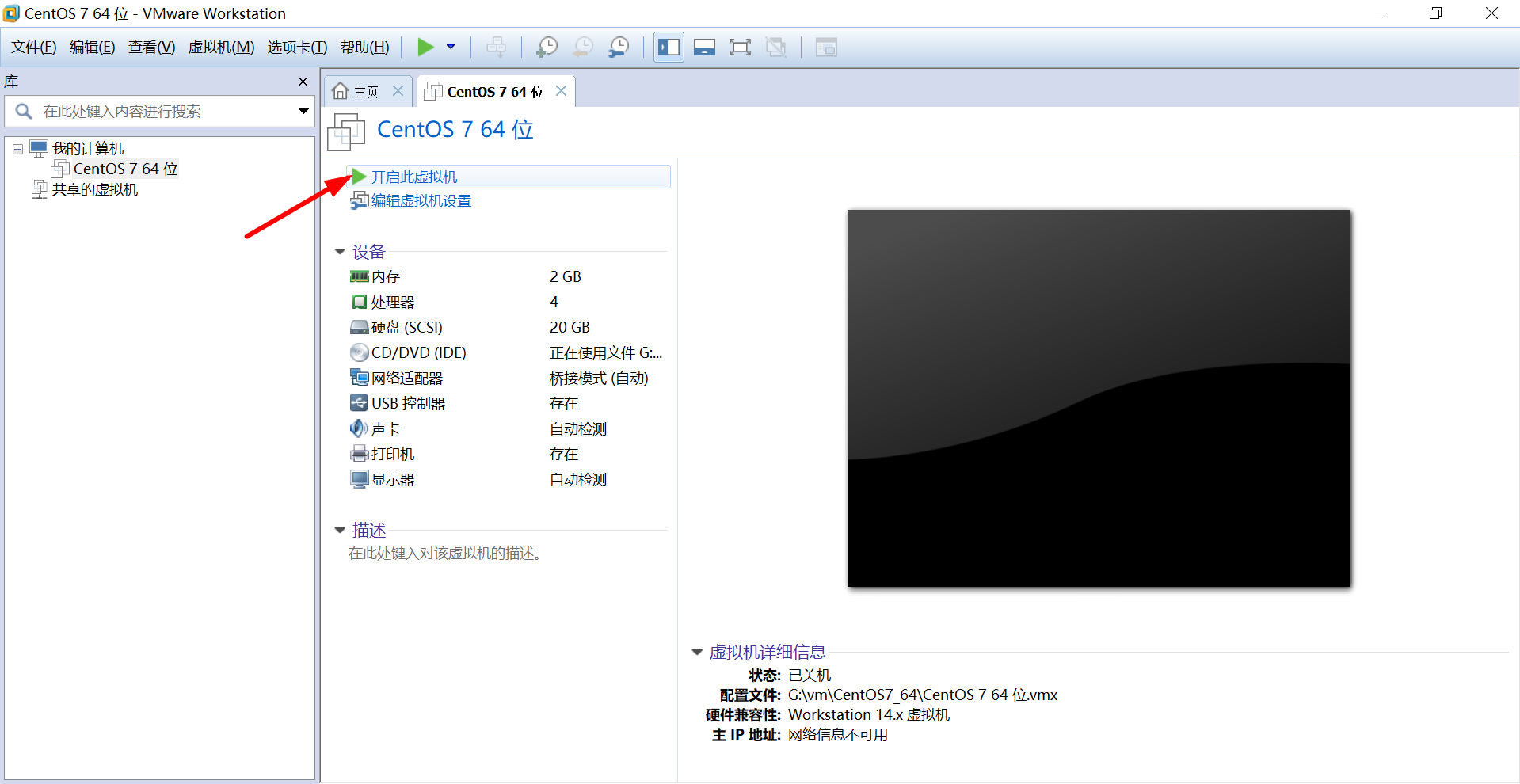
Task: Open the 编辑(E) menu
Action: (93, 48)
